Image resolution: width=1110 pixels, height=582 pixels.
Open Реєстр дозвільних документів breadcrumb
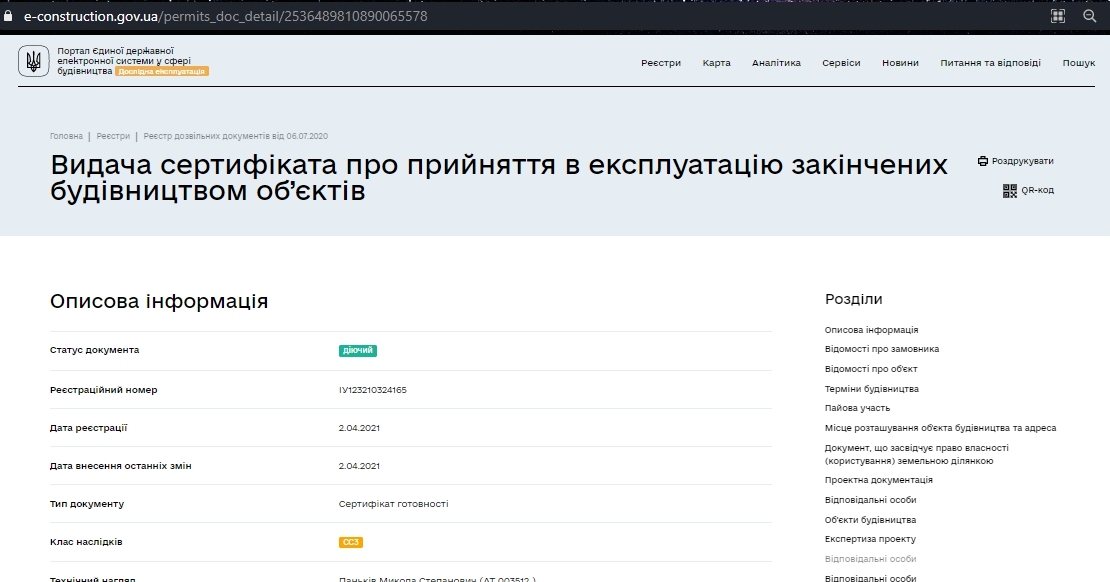click(x=236, y=136)
